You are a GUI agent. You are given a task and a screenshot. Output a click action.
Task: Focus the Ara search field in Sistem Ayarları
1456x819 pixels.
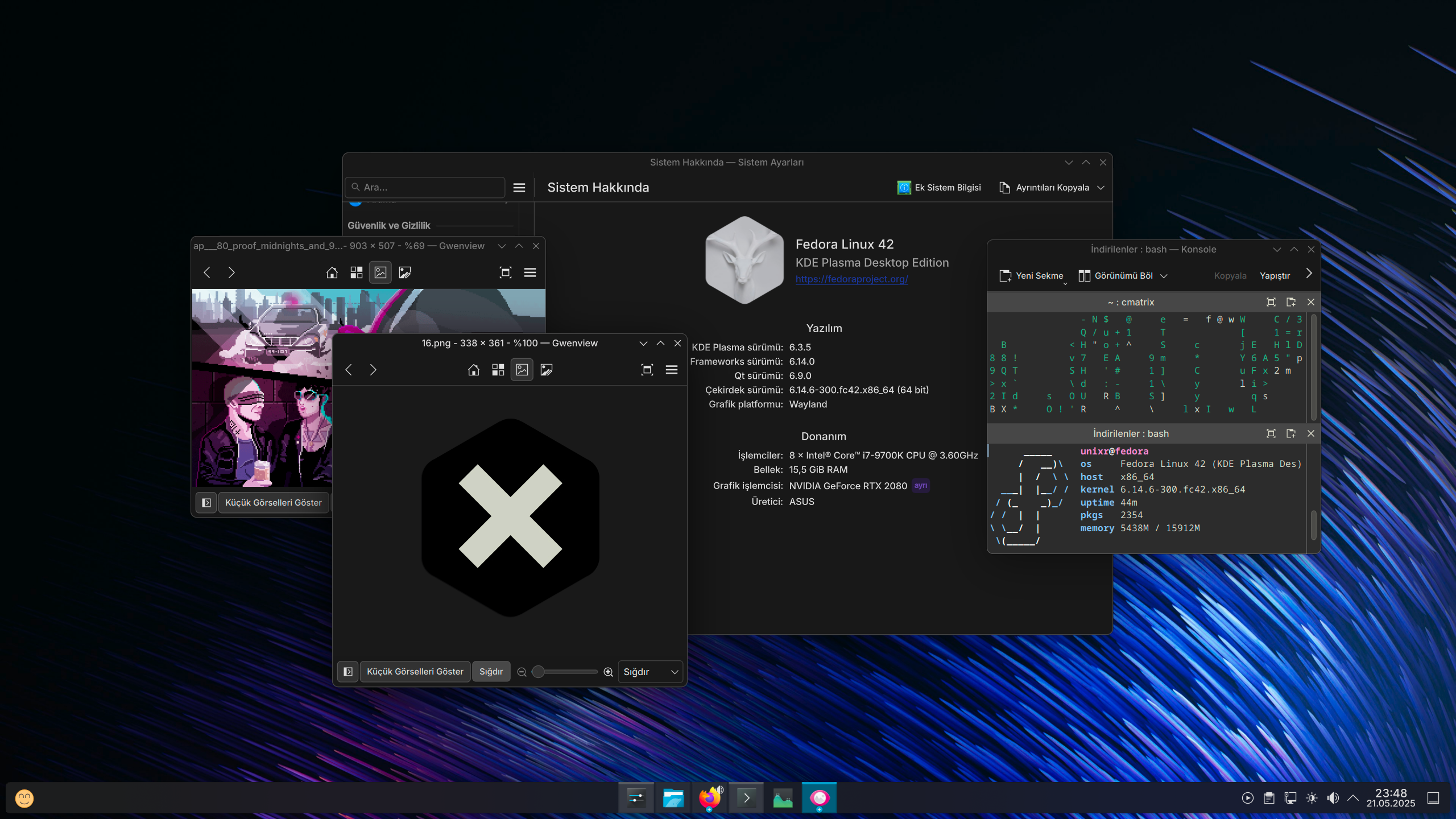point(425,187)
